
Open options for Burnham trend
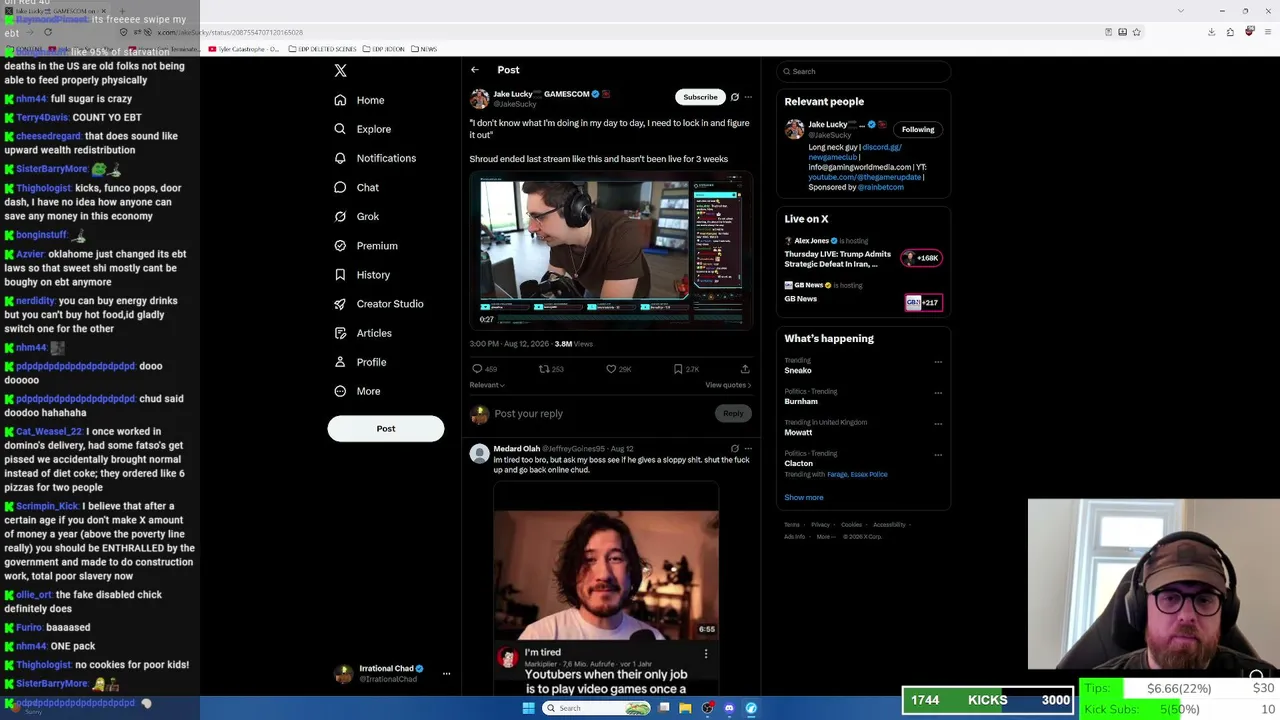point(938,393)
